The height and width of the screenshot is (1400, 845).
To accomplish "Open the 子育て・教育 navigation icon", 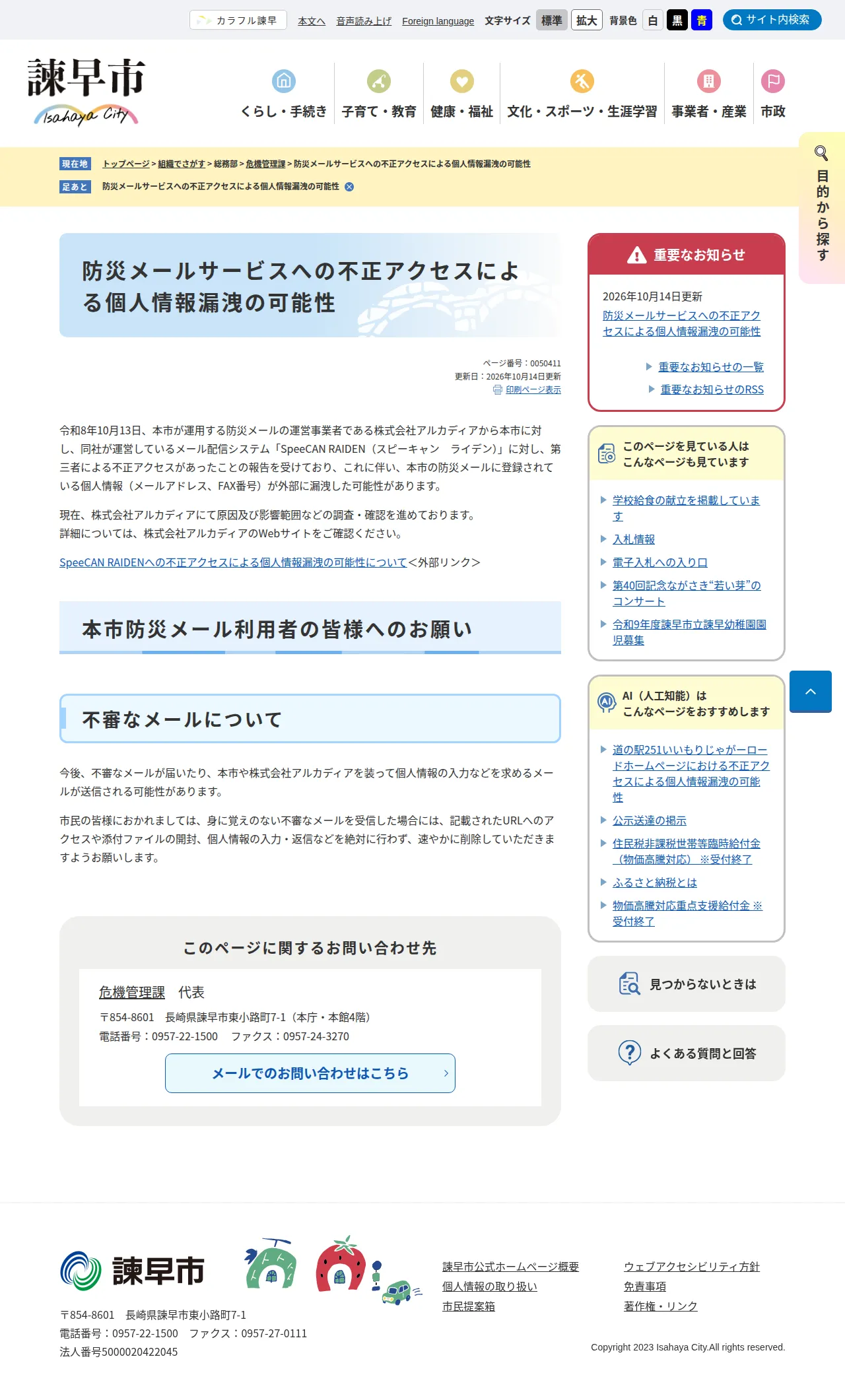I will [x=379, y=81].
